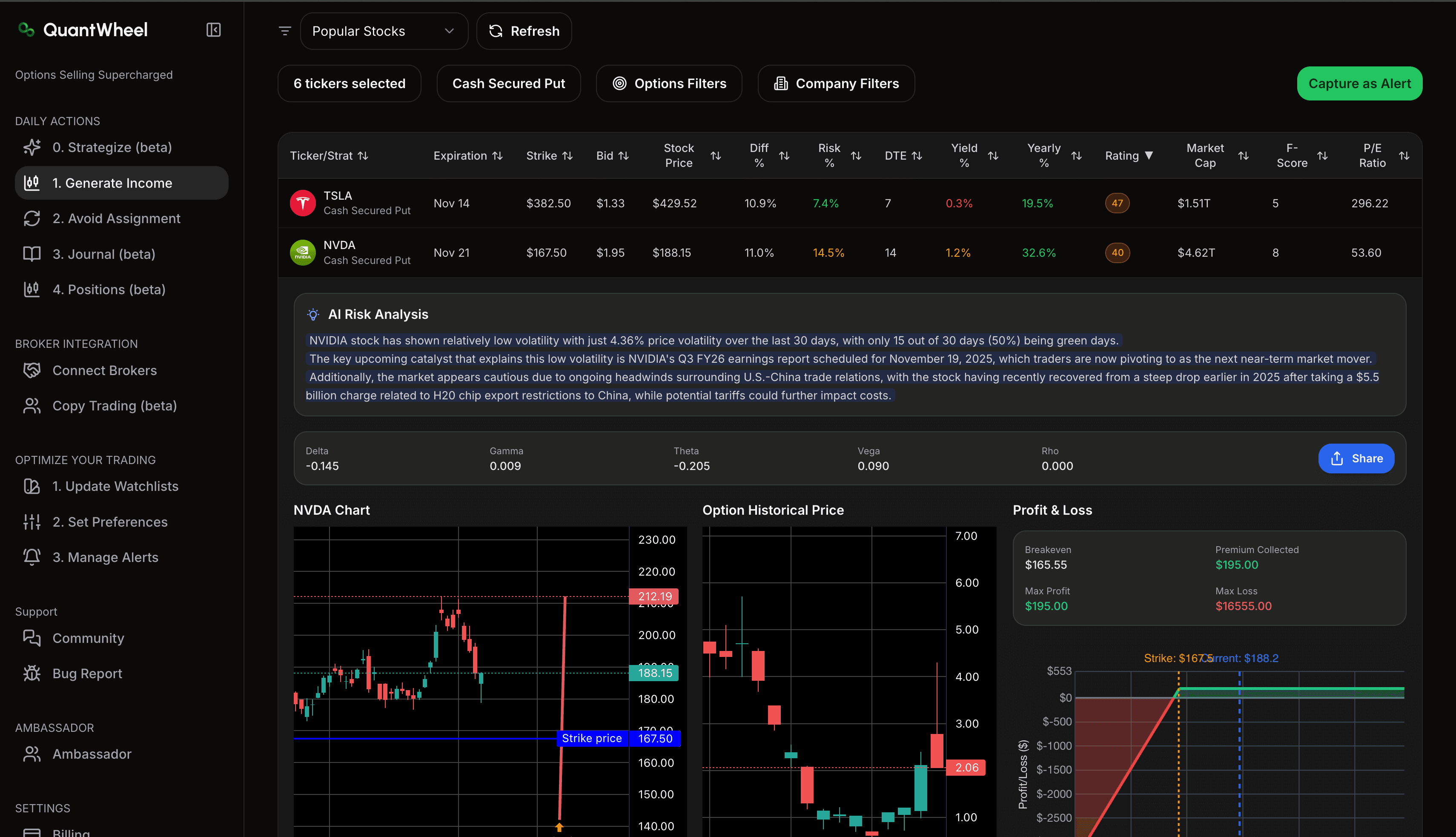Click the Breakeven $165.55 value

1046,565
